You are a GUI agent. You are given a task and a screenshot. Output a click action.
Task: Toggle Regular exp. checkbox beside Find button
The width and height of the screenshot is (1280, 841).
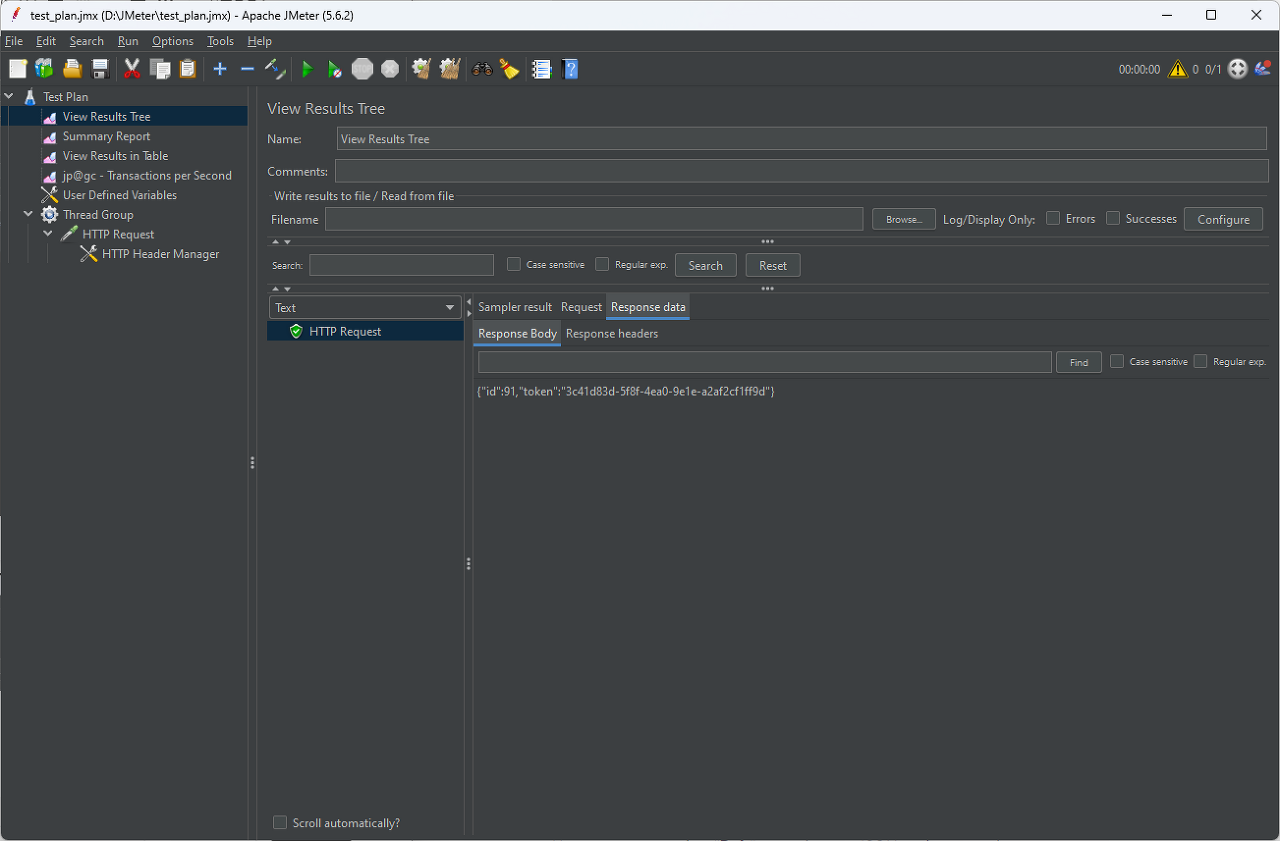coord(1201,361)
